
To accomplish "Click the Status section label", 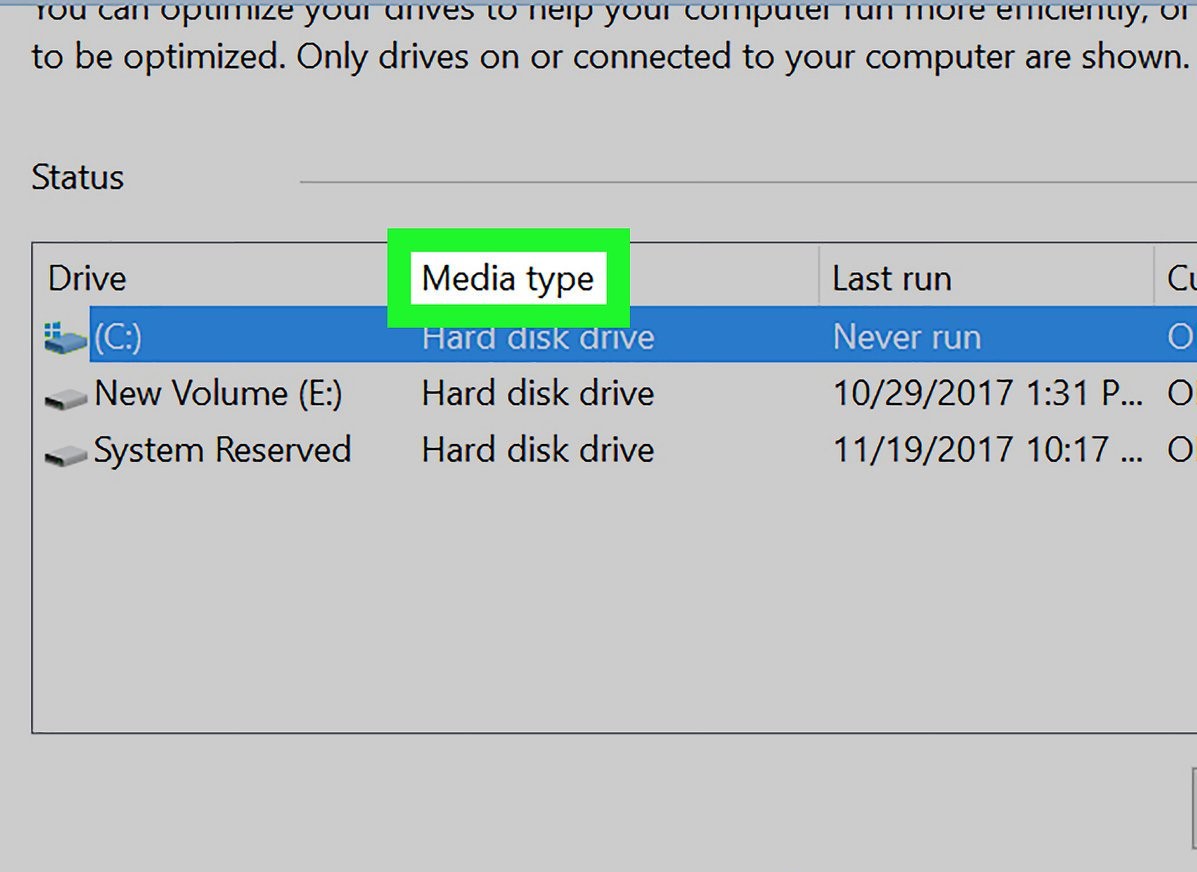I will 78,178.
